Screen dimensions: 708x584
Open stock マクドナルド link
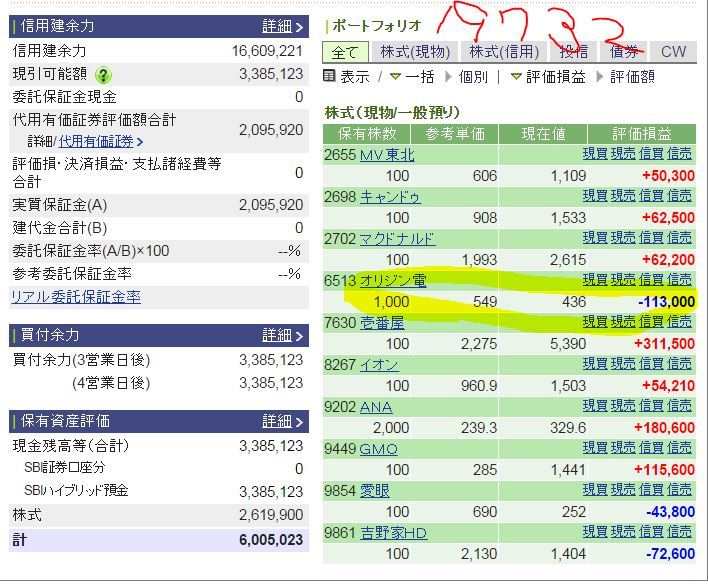pos(397,239)
